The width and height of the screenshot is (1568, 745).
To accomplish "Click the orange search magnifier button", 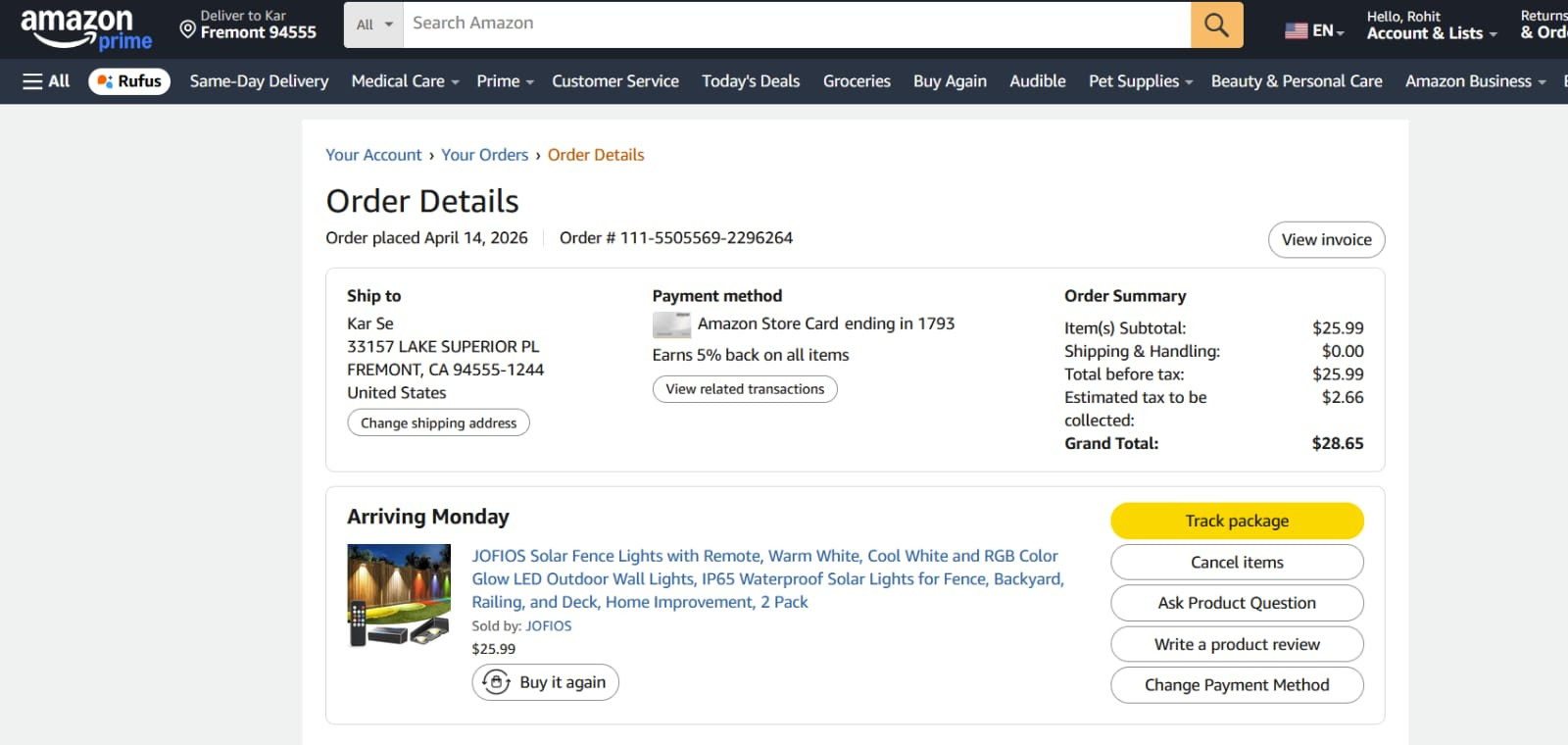I will (x=1216, y=25).
